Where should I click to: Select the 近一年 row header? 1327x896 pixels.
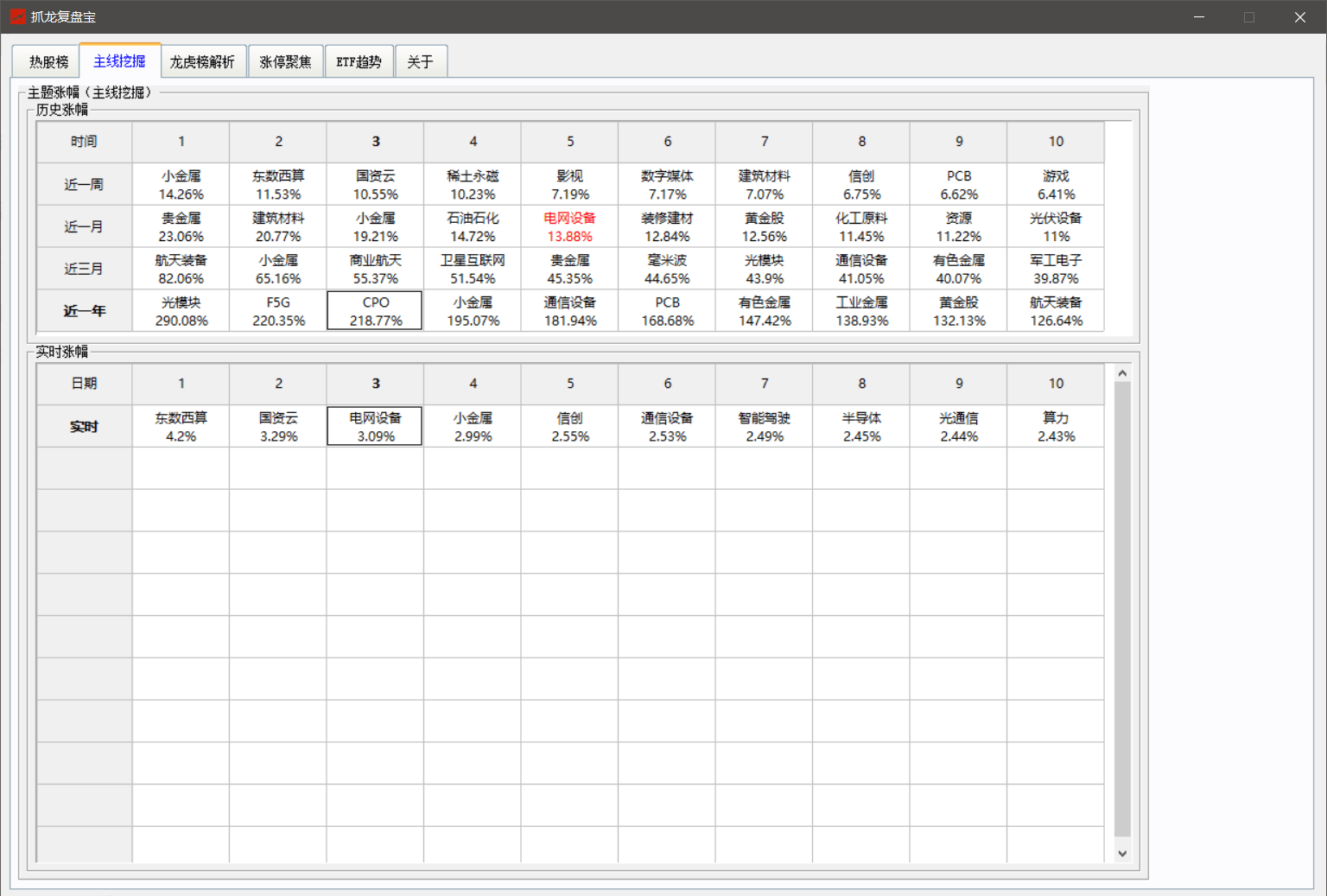(84, 311)
